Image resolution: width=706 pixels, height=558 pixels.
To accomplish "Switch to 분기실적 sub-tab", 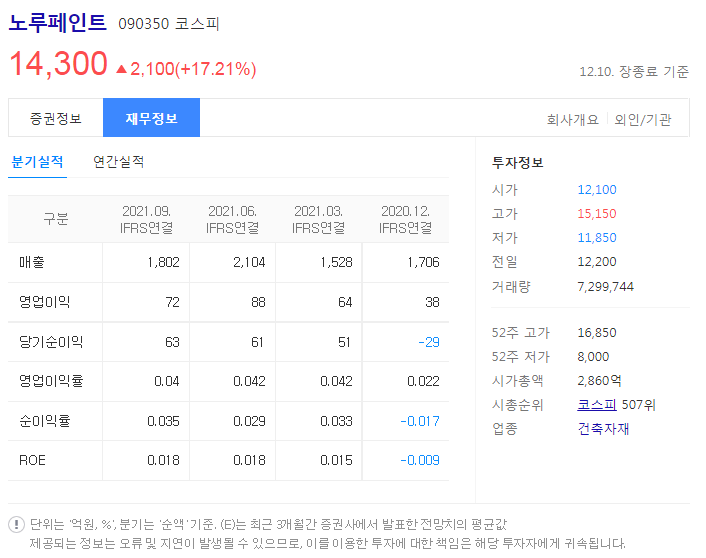I will tap(37, 162).
